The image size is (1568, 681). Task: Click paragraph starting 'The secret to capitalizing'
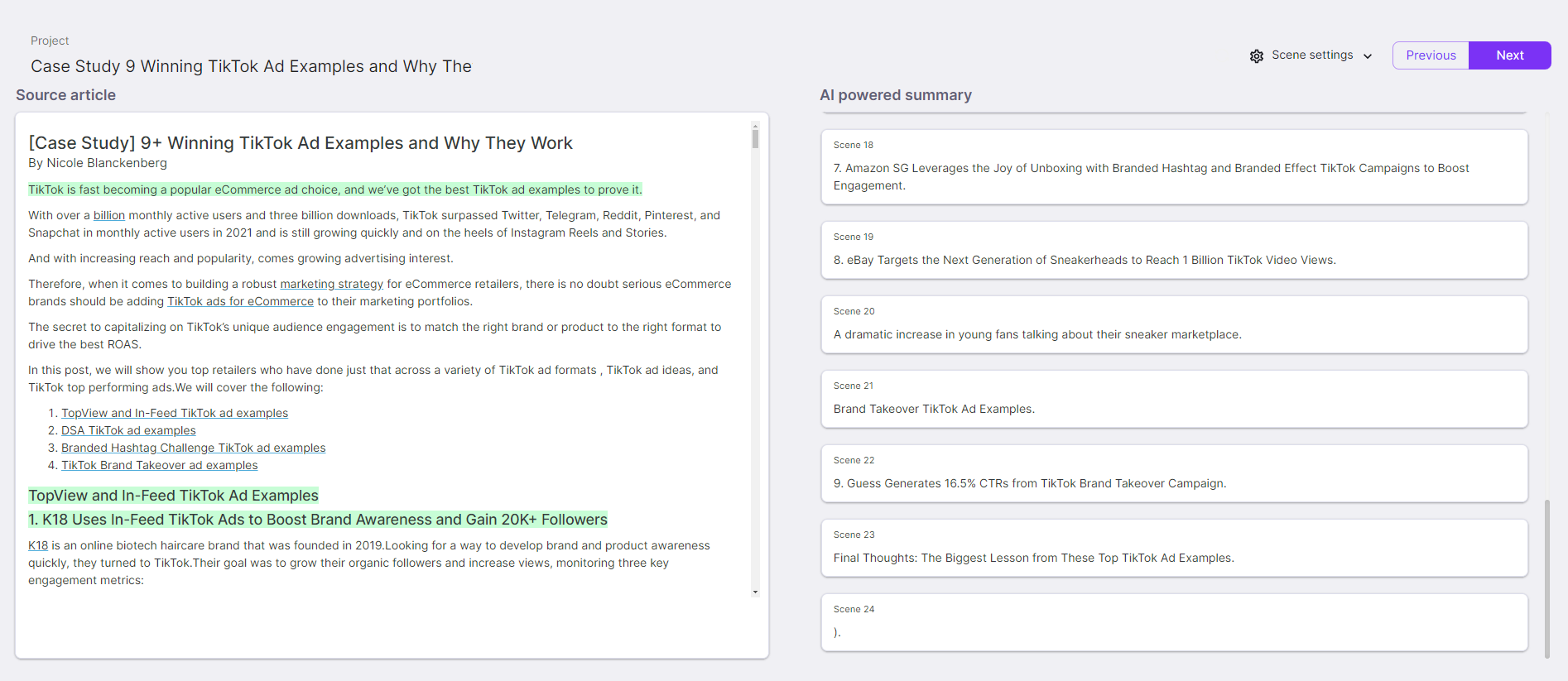(375, 336)
